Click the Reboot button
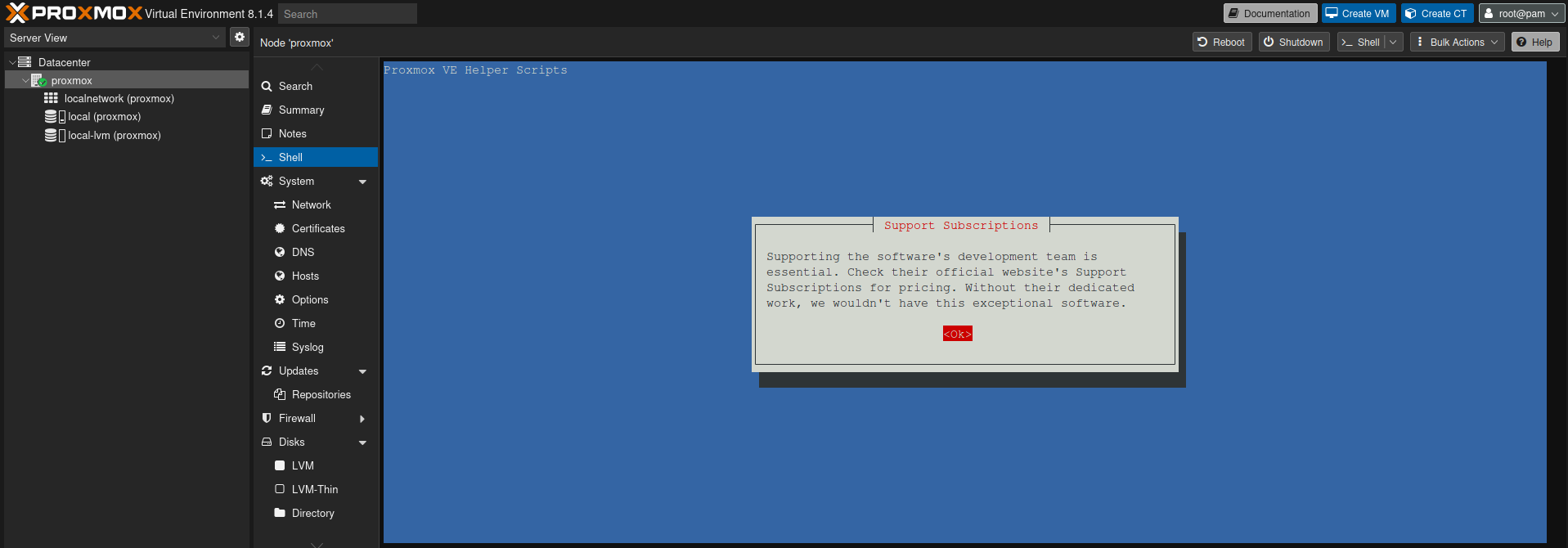1568x548 pixels. pyautogui.click(x=1222, y=43)
